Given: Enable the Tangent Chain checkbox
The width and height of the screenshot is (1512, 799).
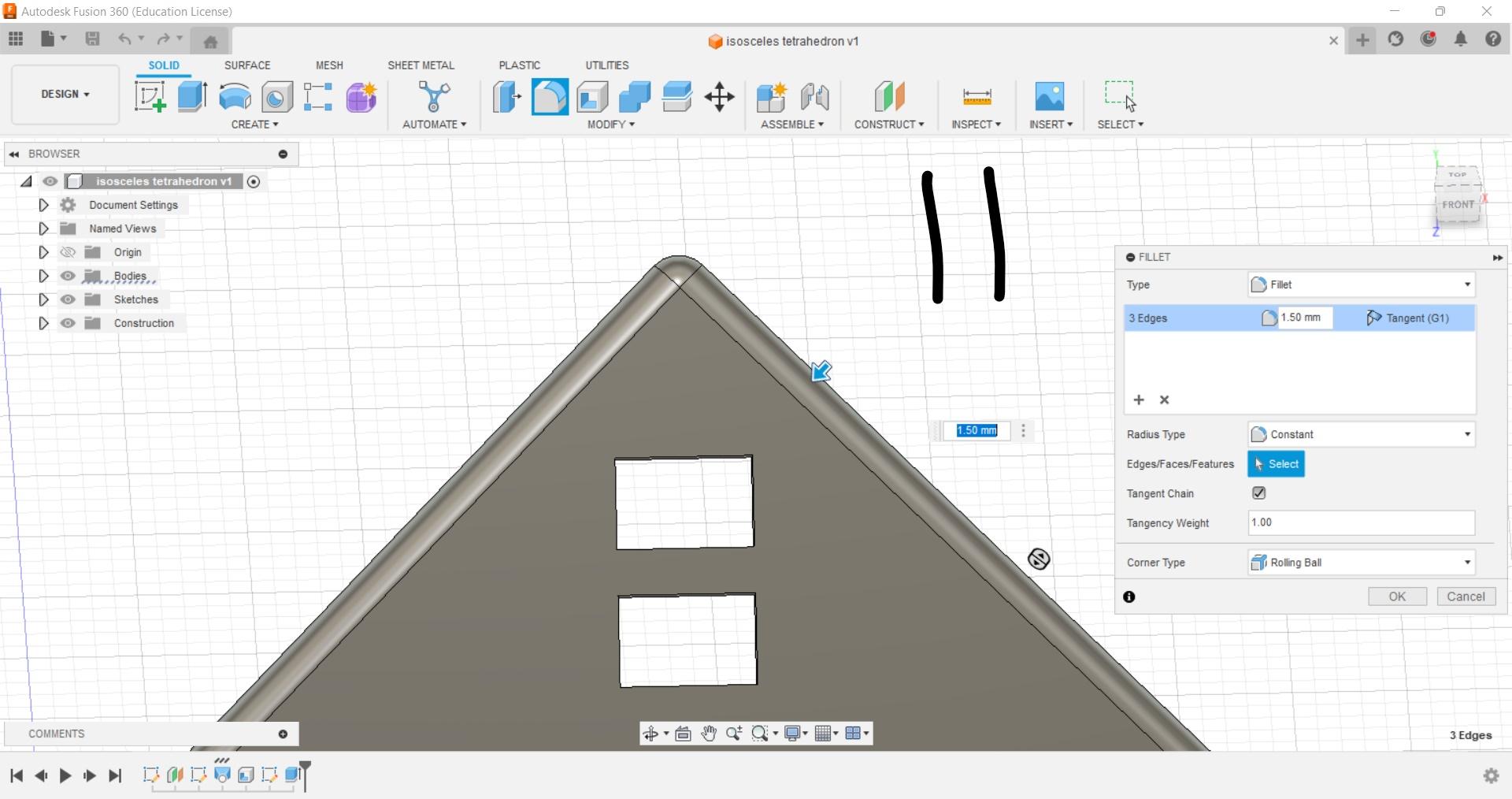Looking at the screenshot, I should (1258, 492).
